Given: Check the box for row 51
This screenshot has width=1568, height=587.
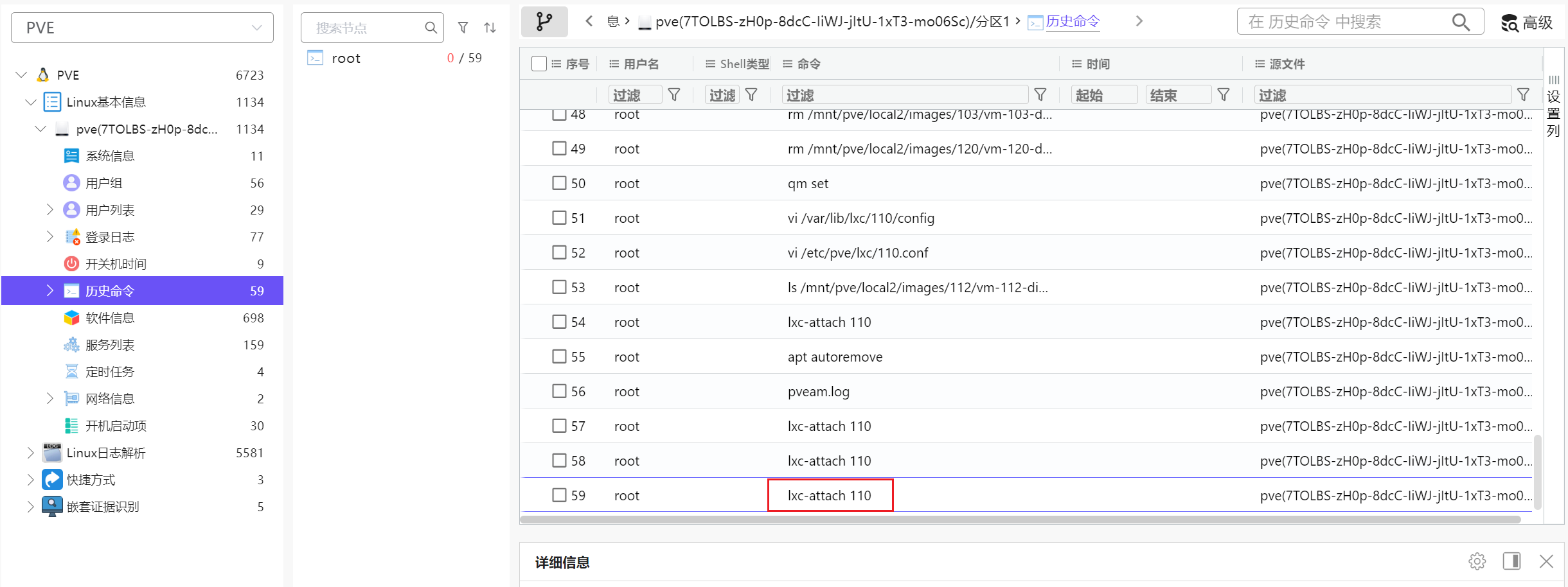Looking at the screenshot, I should coord(559,218).
